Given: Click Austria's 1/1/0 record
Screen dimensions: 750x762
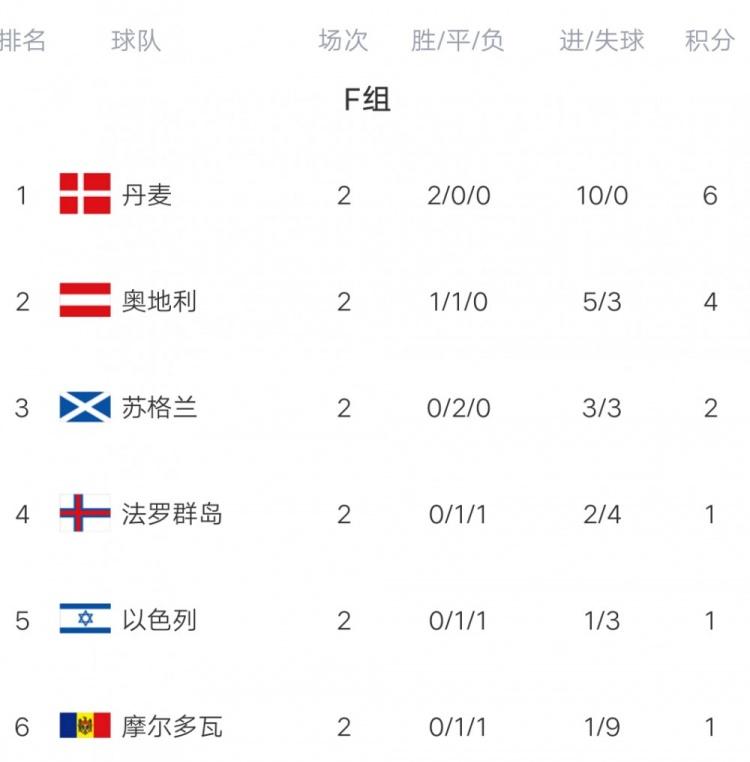Looking at the screenshot, I should click(458, 300).
